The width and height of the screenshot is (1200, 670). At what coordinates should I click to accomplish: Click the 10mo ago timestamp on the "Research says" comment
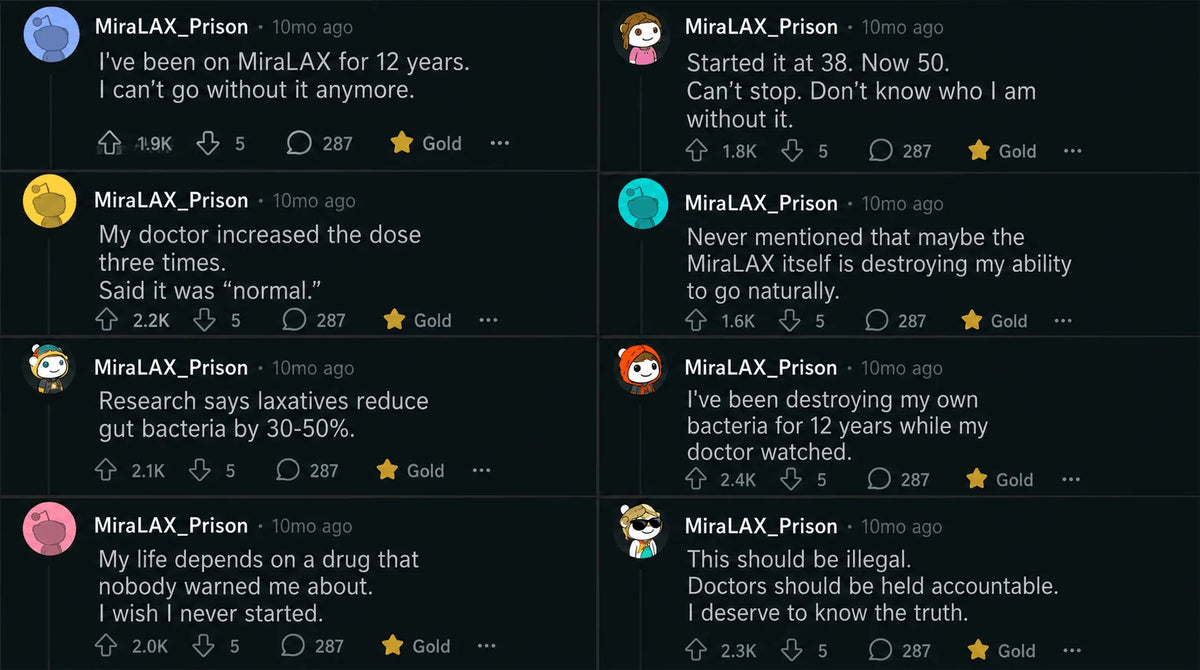tap(313, 368)
